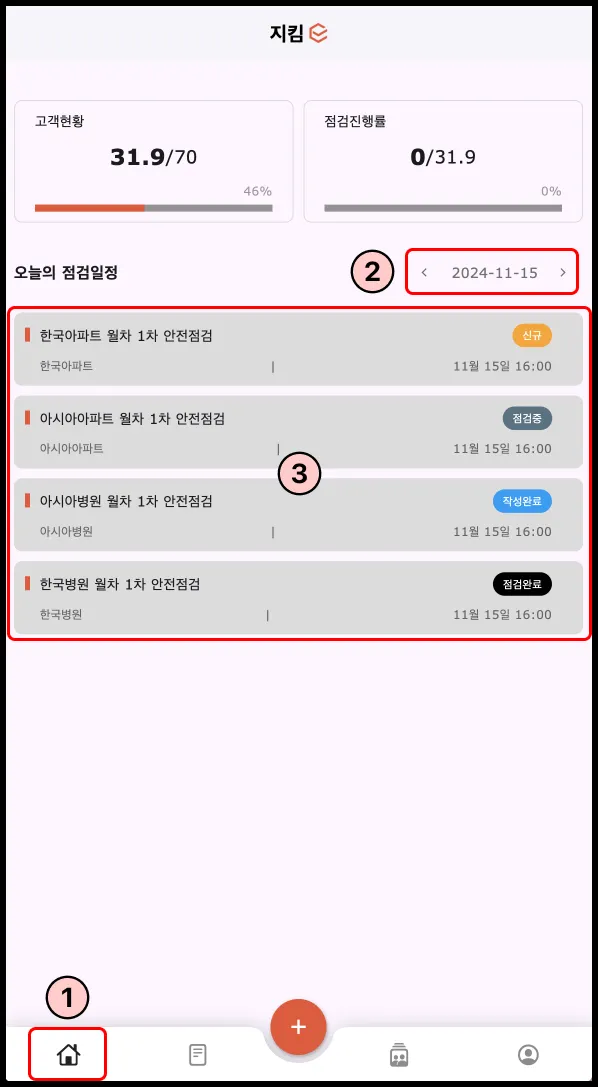
Task: Open 한국병원 월차 1차 안전점검 item
Action: (299, 598)
